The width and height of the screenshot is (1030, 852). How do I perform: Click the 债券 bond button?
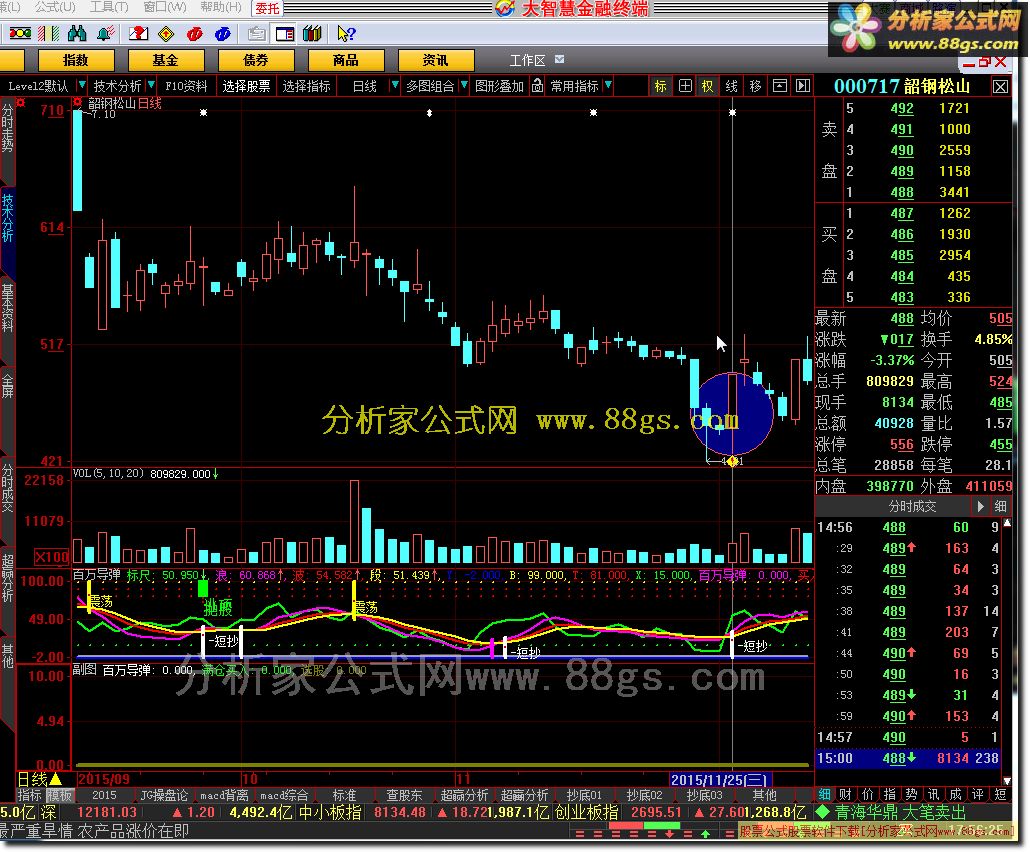point(256,60)
